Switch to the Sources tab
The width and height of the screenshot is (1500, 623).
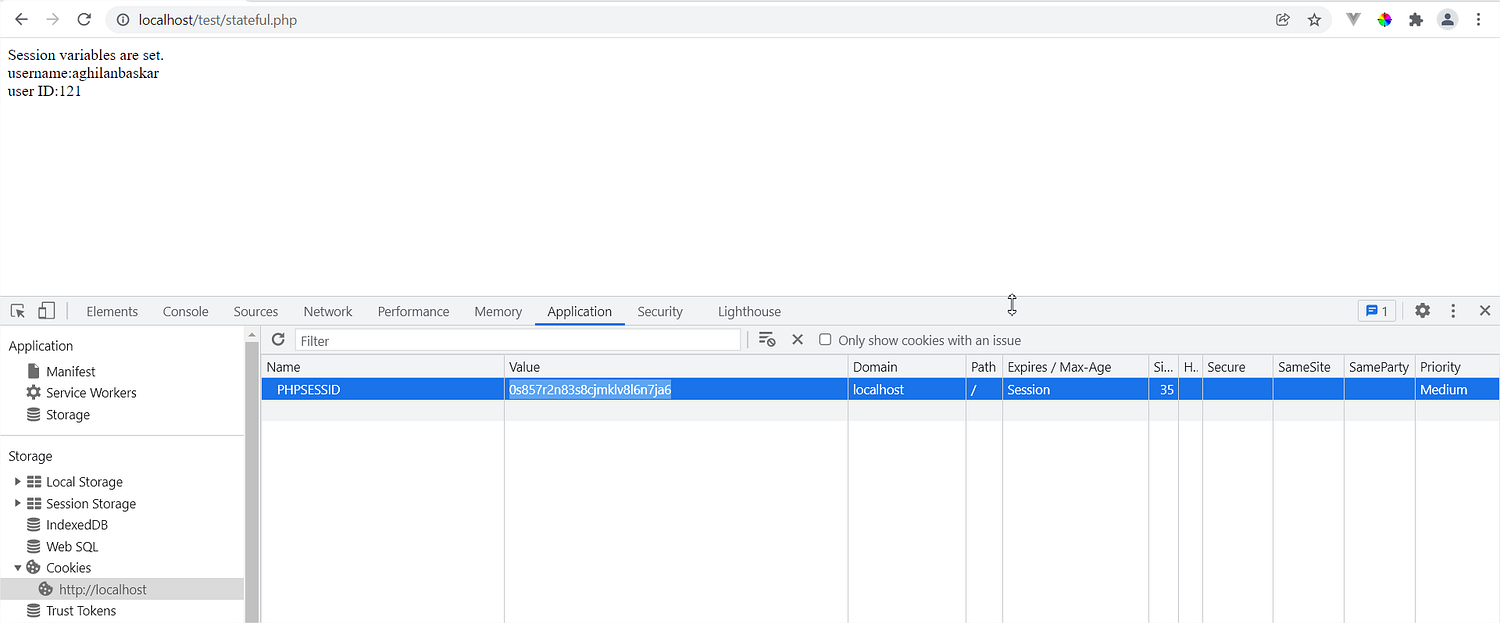click(x=256, y=311)
